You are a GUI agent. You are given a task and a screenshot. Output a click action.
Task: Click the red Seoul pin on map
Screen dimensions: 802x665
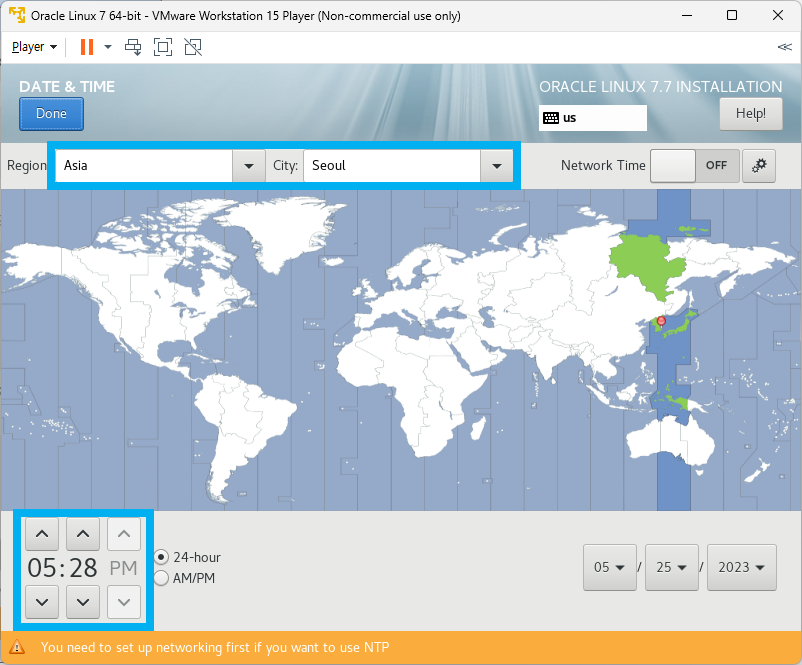(661, 321)
